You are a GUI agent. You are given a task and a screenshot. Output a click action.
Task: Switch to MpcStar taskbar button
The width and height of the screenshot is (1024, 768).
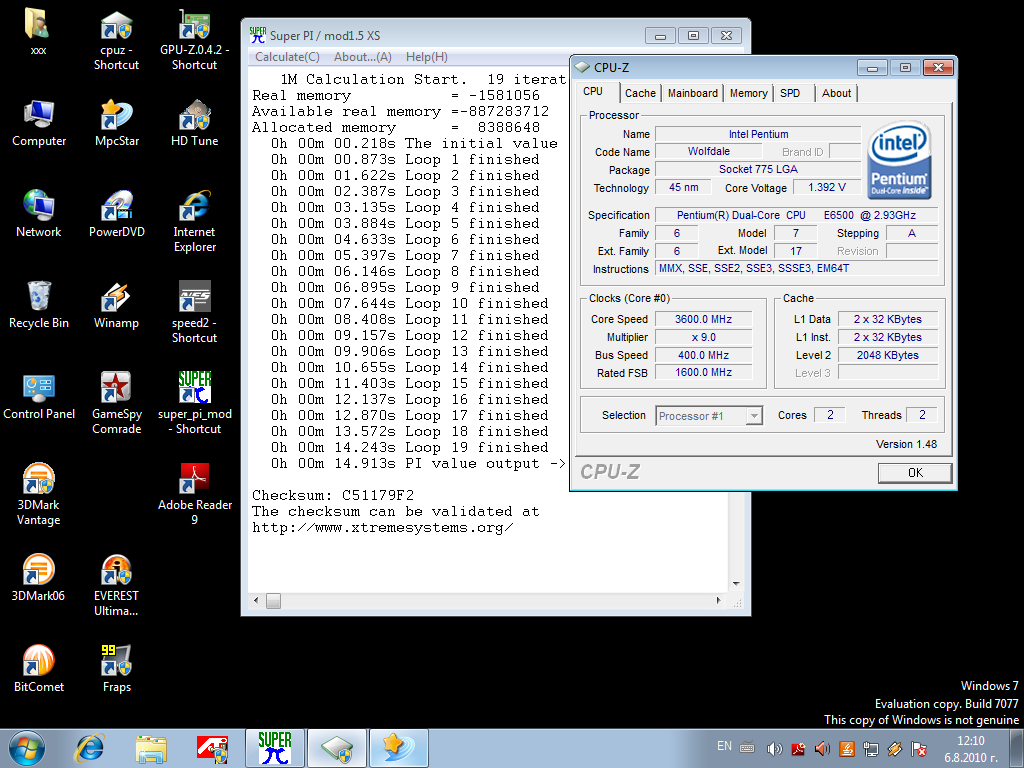(x=398, y=748)
